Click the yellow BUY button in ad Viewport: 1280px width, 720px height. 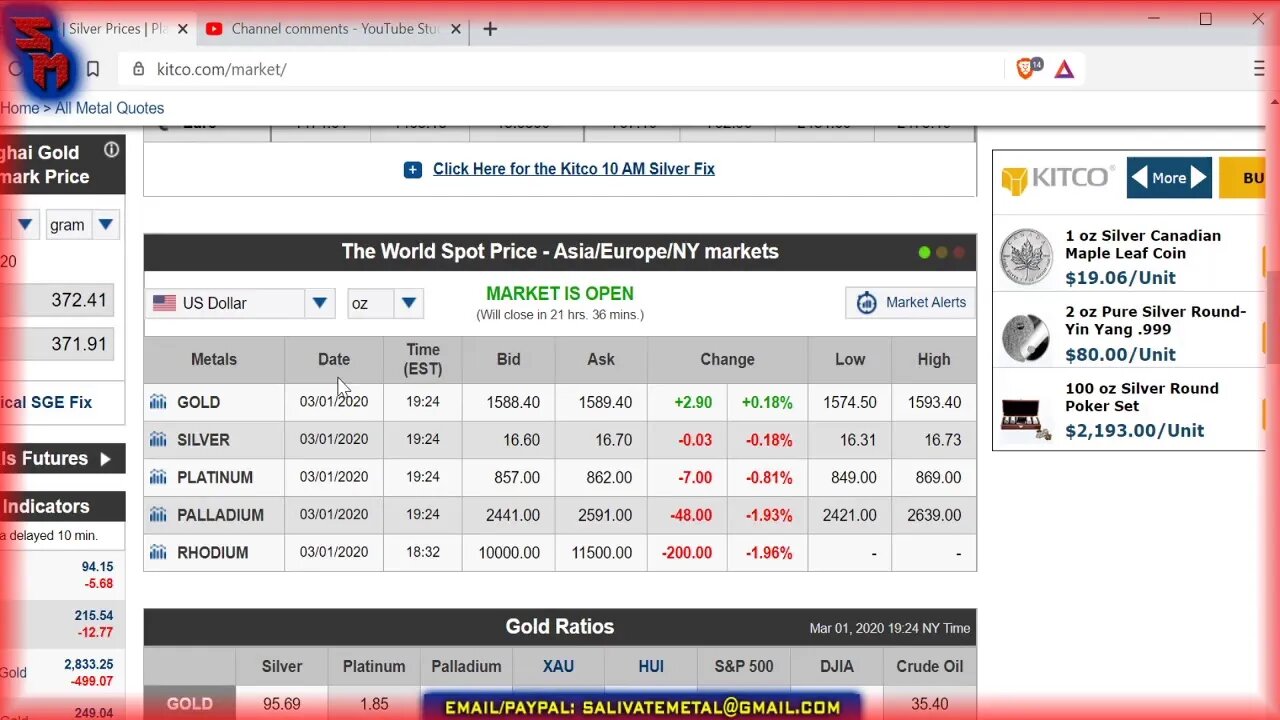pyautogui.click(x=1242, y=178)
